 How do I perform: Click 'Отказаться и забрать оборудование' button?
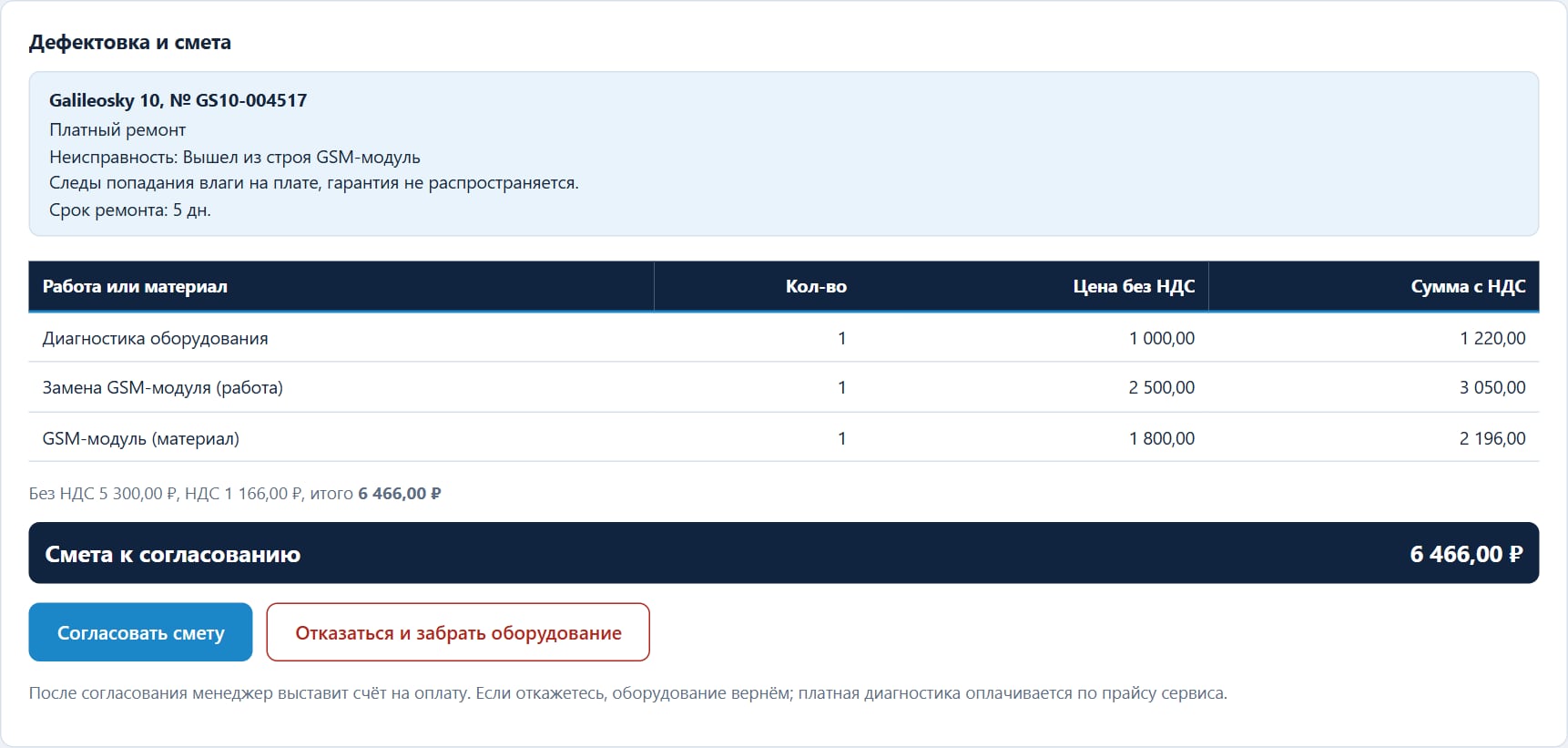[x=458, y=632]
